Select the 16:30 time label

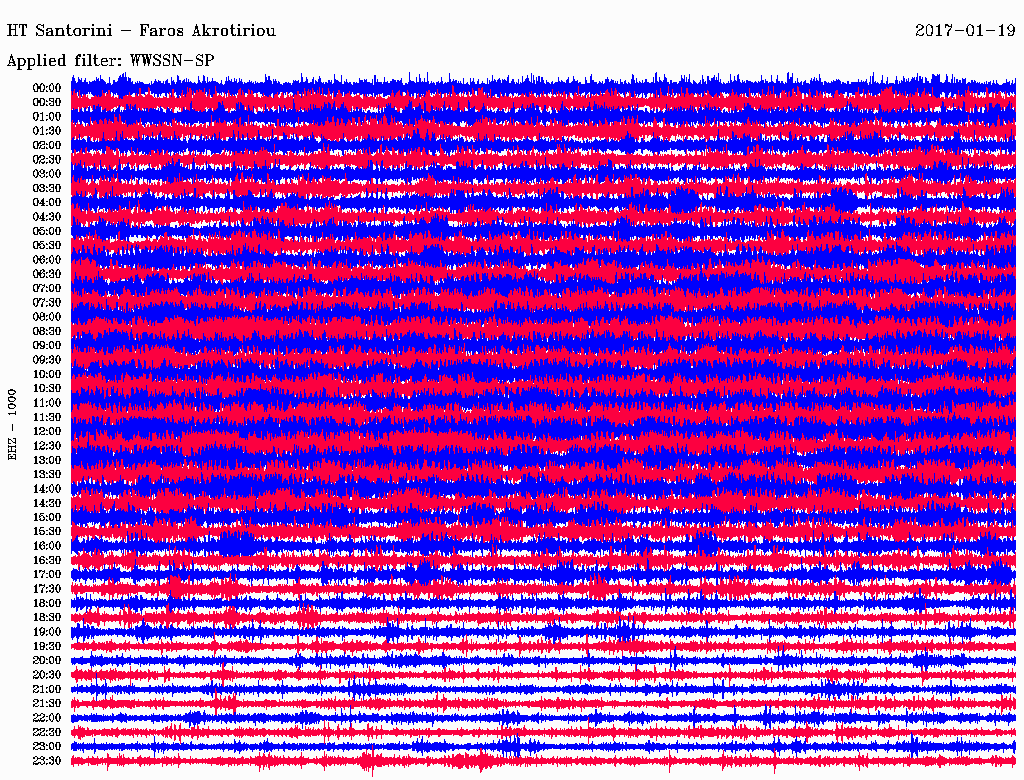coord(47,561)
